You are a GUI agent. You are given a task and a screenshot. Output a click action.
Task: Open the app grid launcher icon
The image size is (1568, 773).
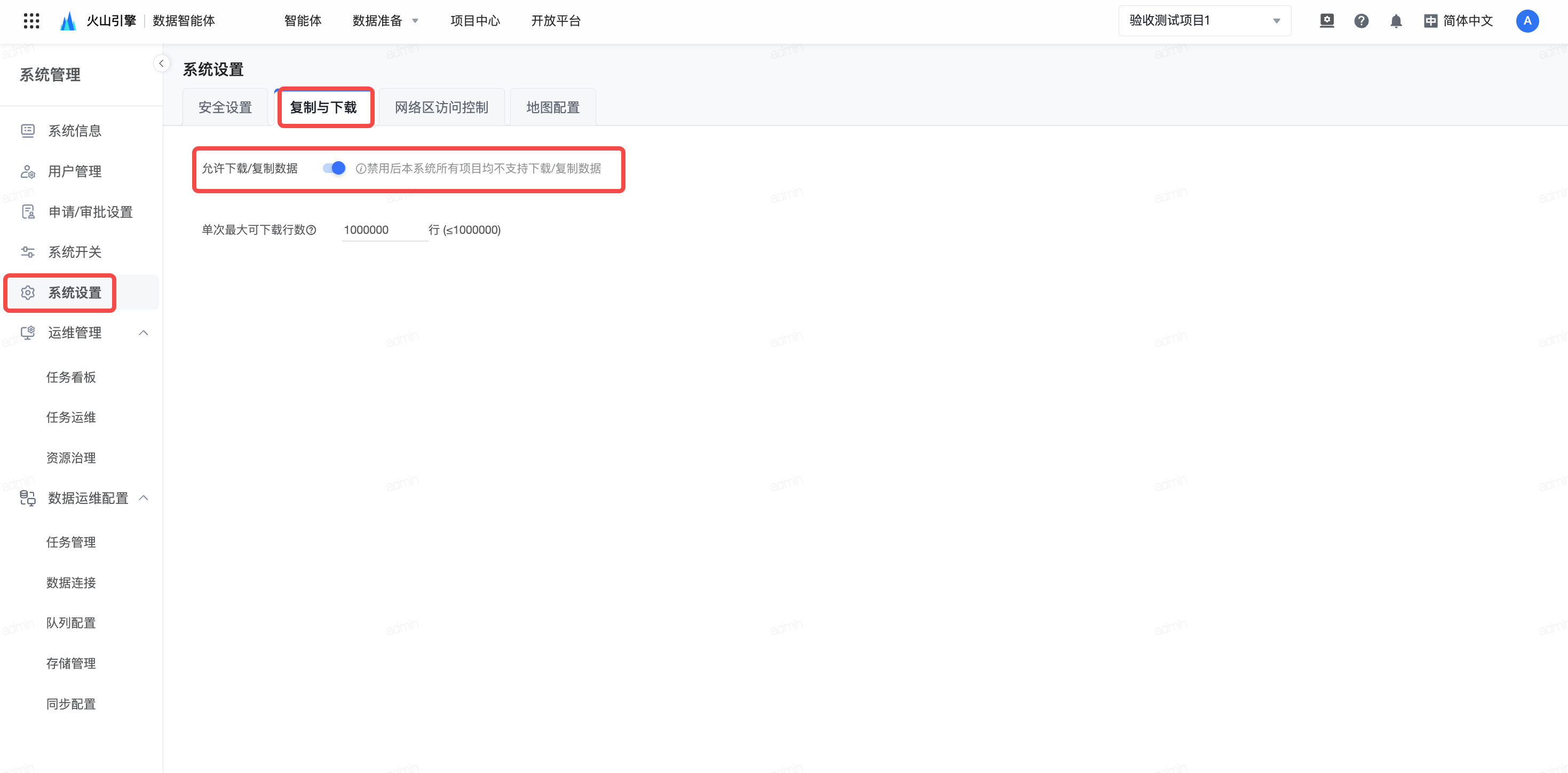31,21
